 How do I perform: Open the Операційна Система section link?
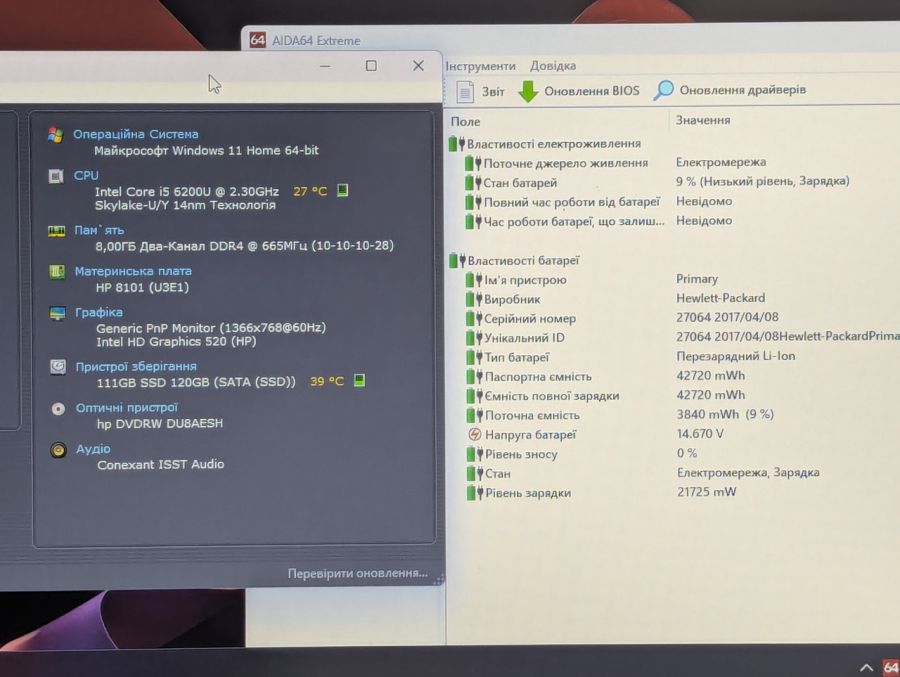click(135, 134)
